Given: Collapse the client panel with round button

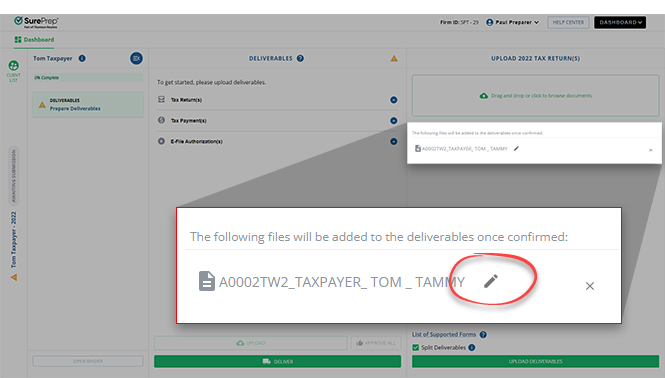Looking at the screenshot, I should click(x=136, y=59).
